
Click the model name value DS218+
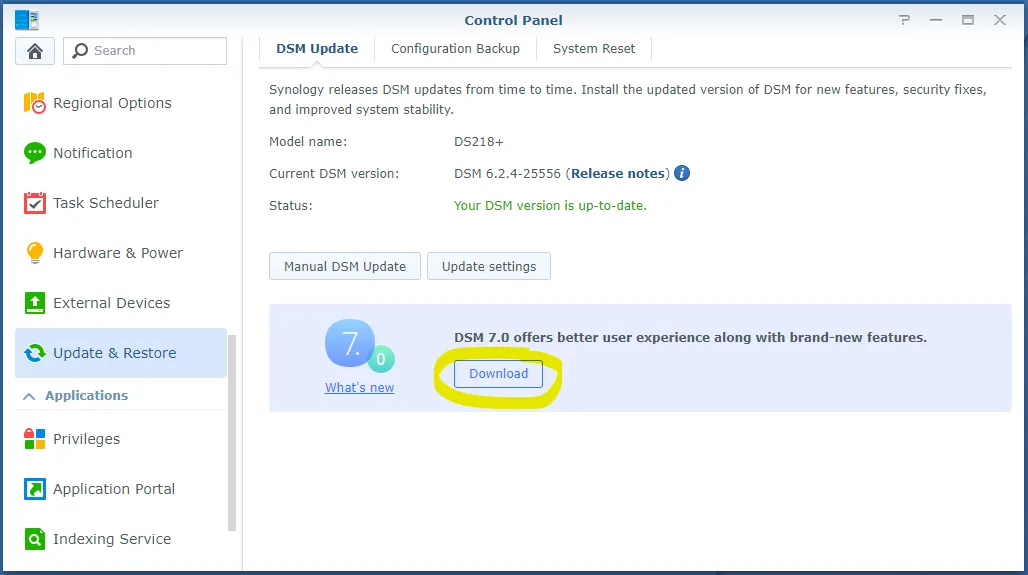(479, 142)
